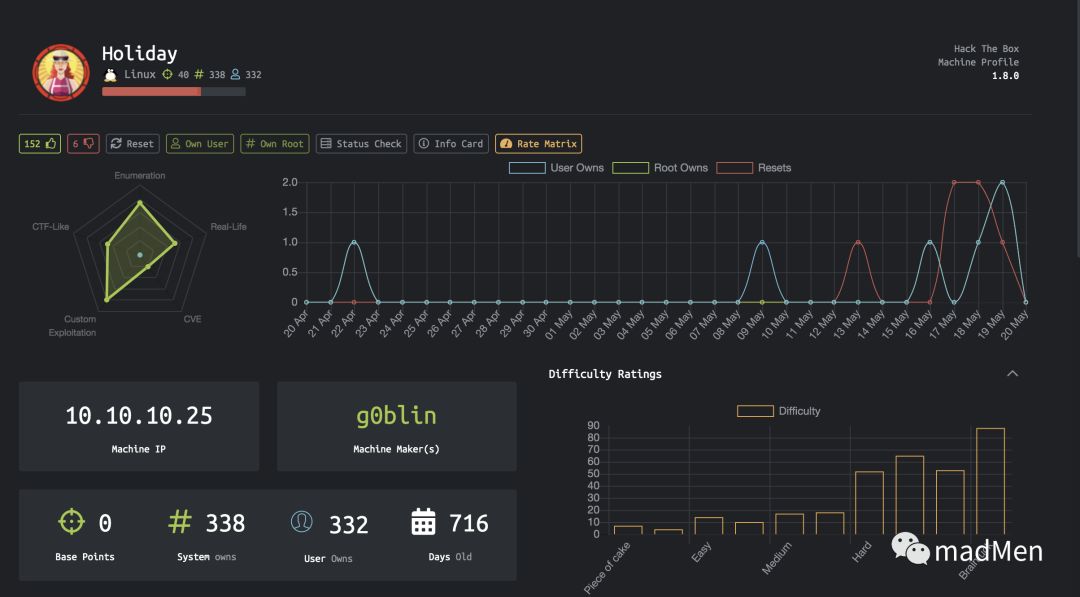Image resolution: width=1080 pixels, height=597 pixels.
Task: Click the green hash icon beside 338 System owns
Action: [180, 521]
